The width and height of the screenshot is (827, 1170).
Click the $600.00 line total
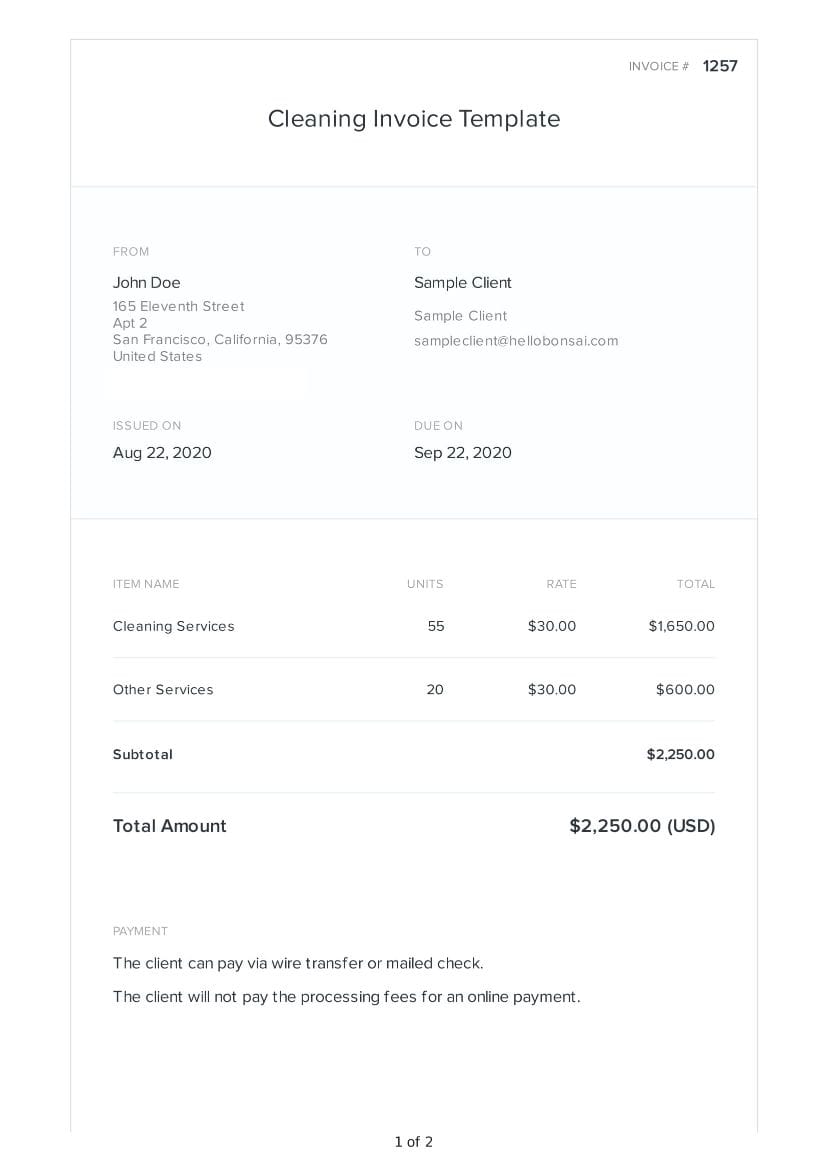(685, 690)
